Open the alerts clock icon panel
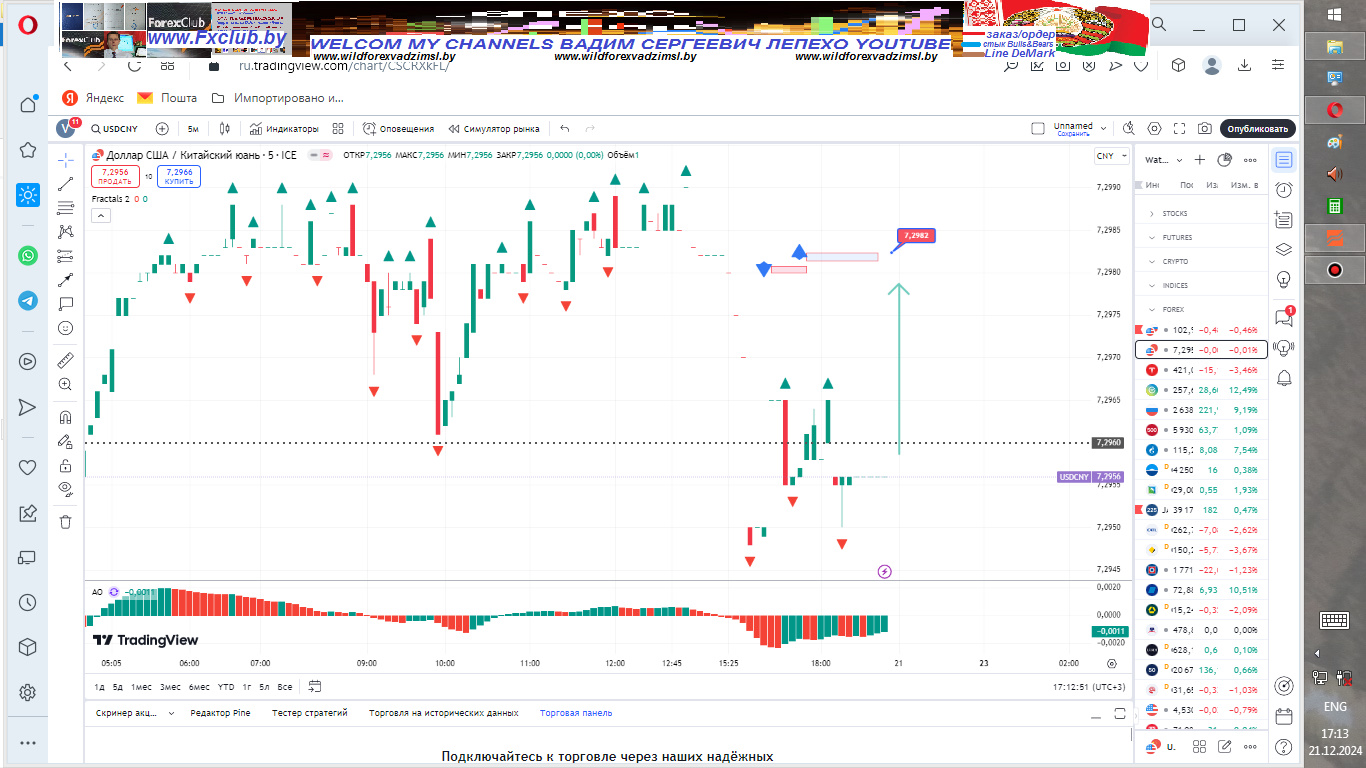1366x768 pixels. point(1284,190)
